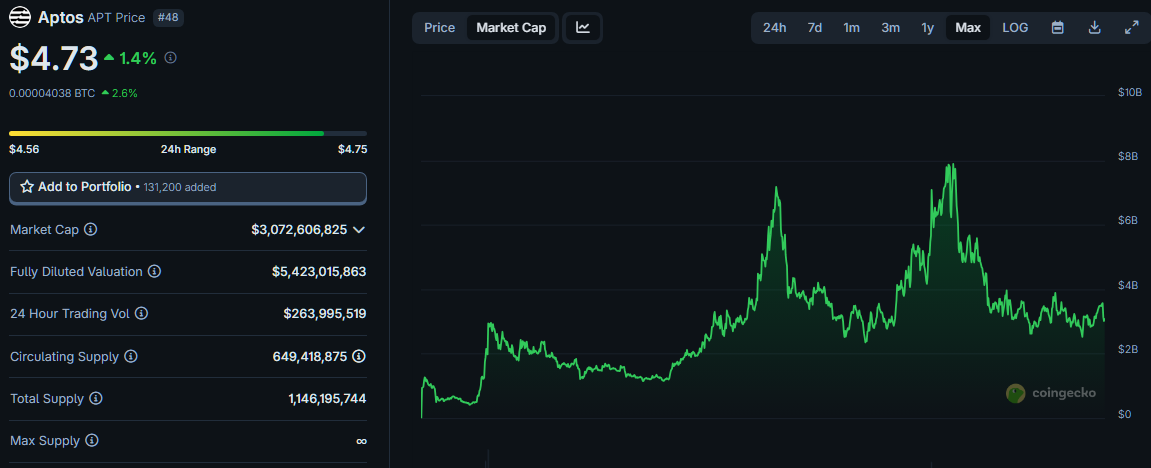The height and width of the screenshot is (468, 1151).
Task: Toggle LOG scale on chart
Action: point(1015,28)
